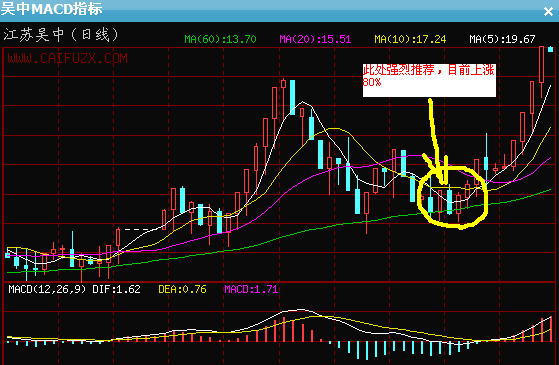Click the MA(60):13.70 green label
559x365 pixels.
point(220,39)
